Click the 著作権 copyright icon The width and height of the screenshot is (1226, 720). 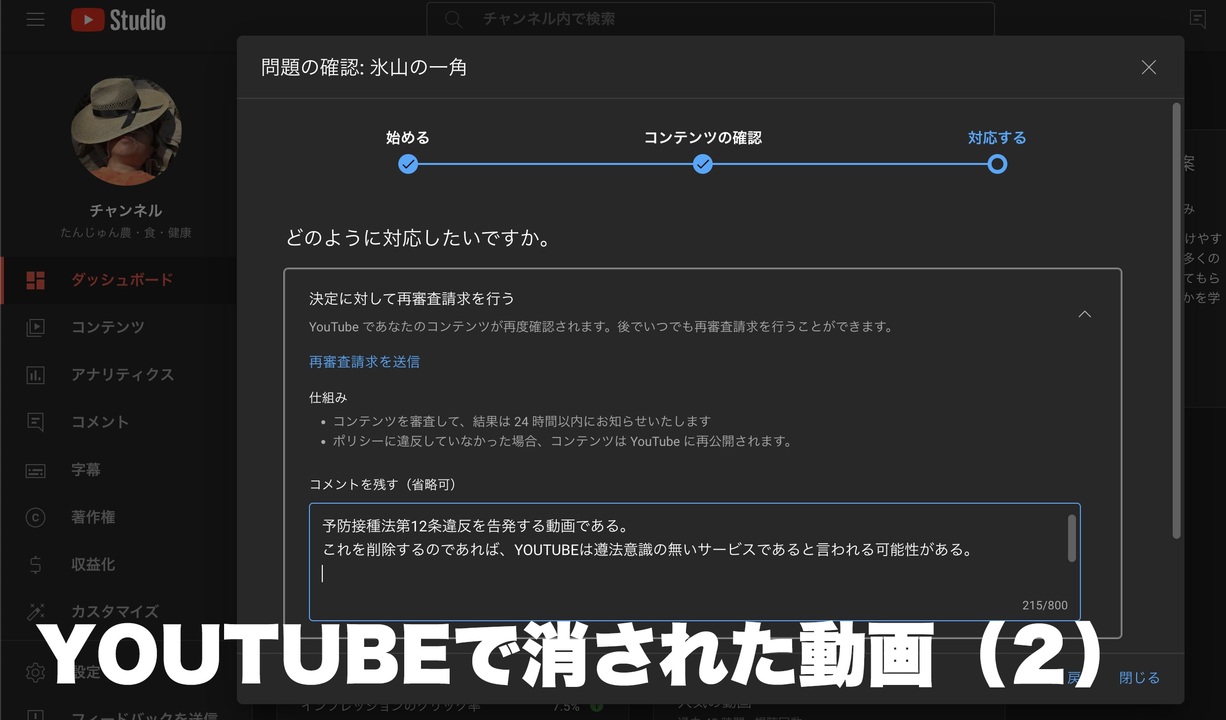(36, 517)
